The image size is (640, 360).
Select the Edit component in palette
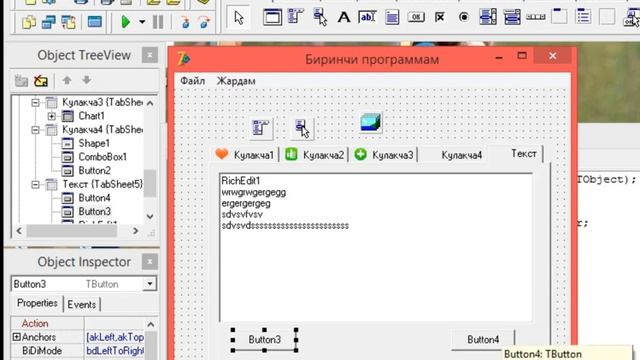[x=367, y=17]
